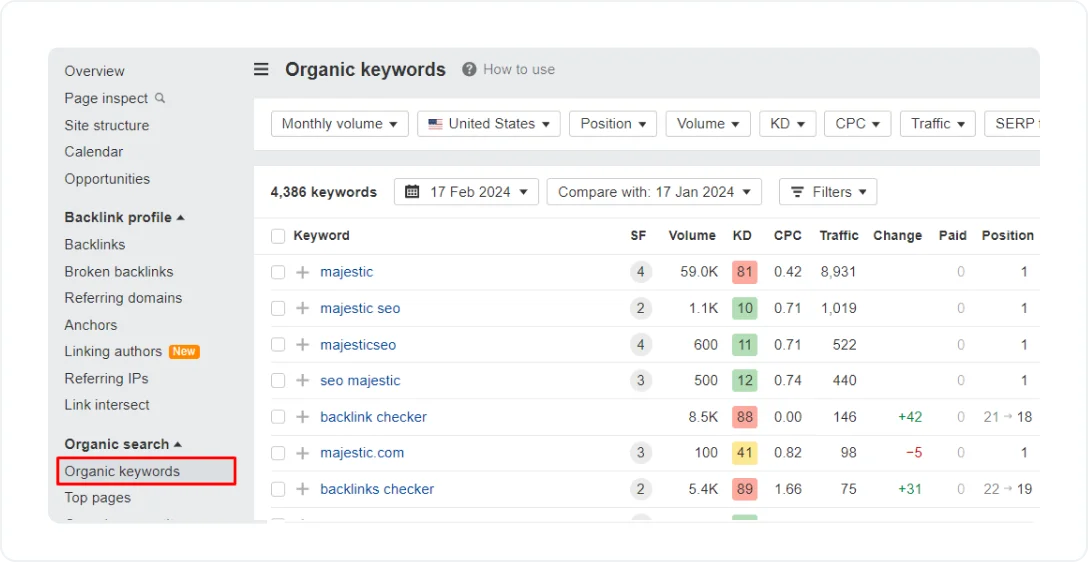1088x562 pixels.
Task: Open the majestic seo keyword link
Action: 360,308
